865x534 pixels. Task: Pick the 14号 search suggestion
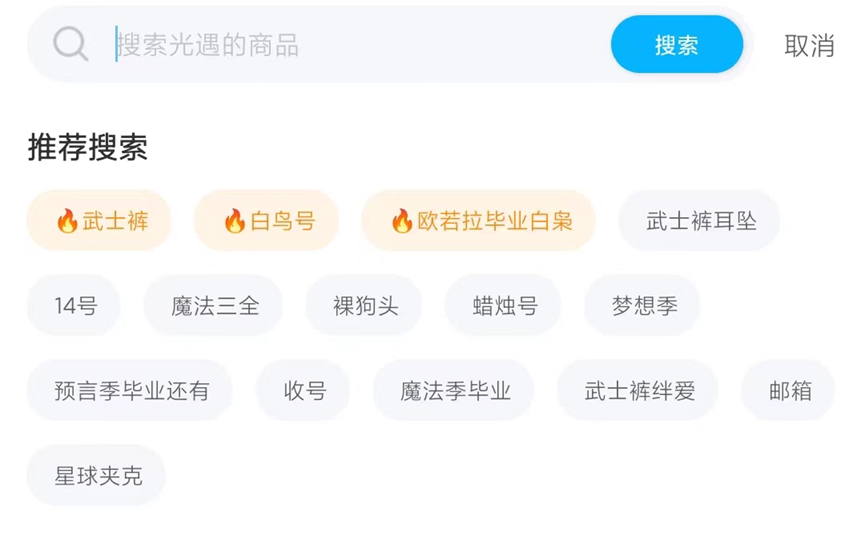point(75,306)
